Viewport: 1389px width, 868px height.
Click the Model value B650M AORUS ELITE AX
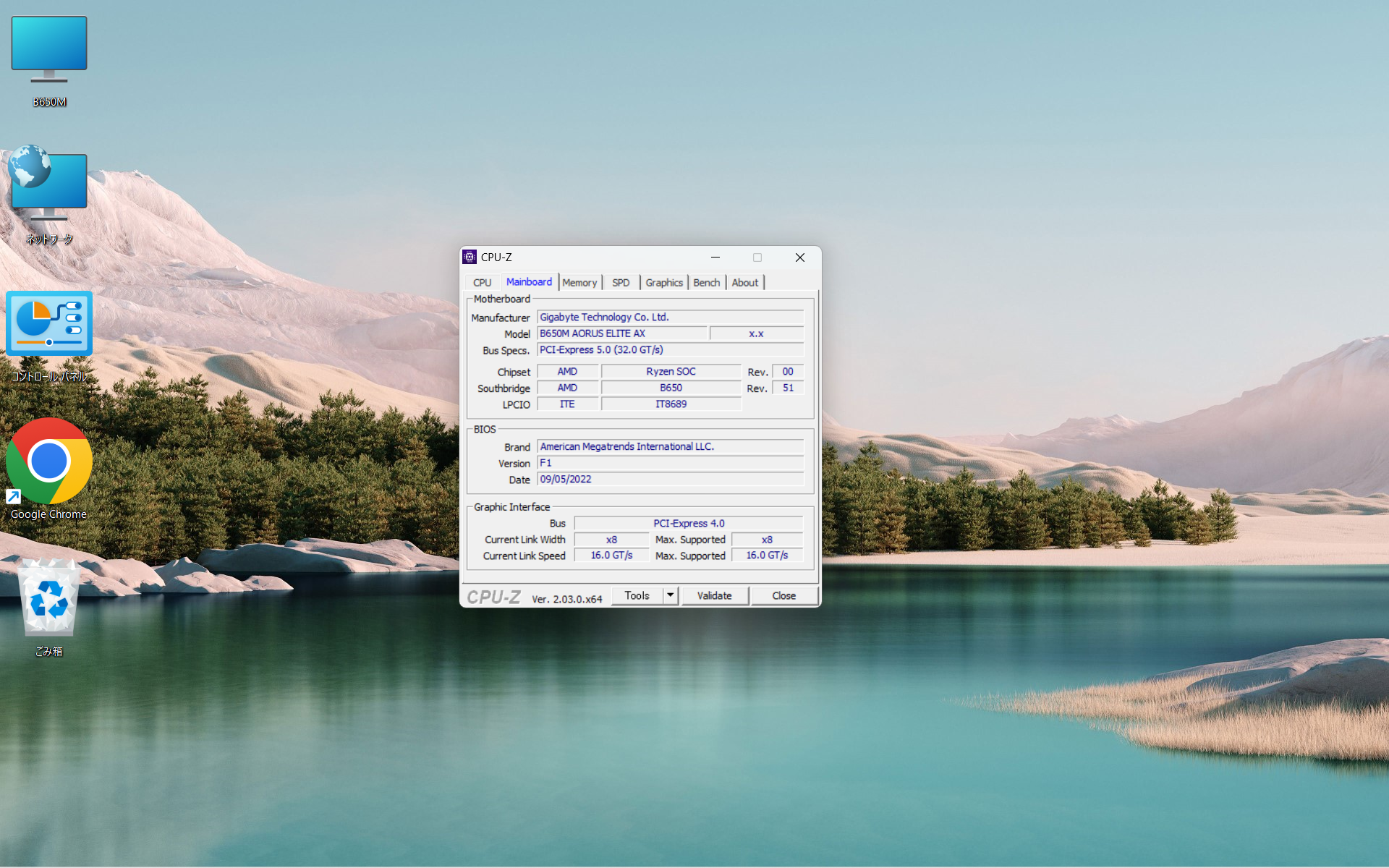[622, 333]
